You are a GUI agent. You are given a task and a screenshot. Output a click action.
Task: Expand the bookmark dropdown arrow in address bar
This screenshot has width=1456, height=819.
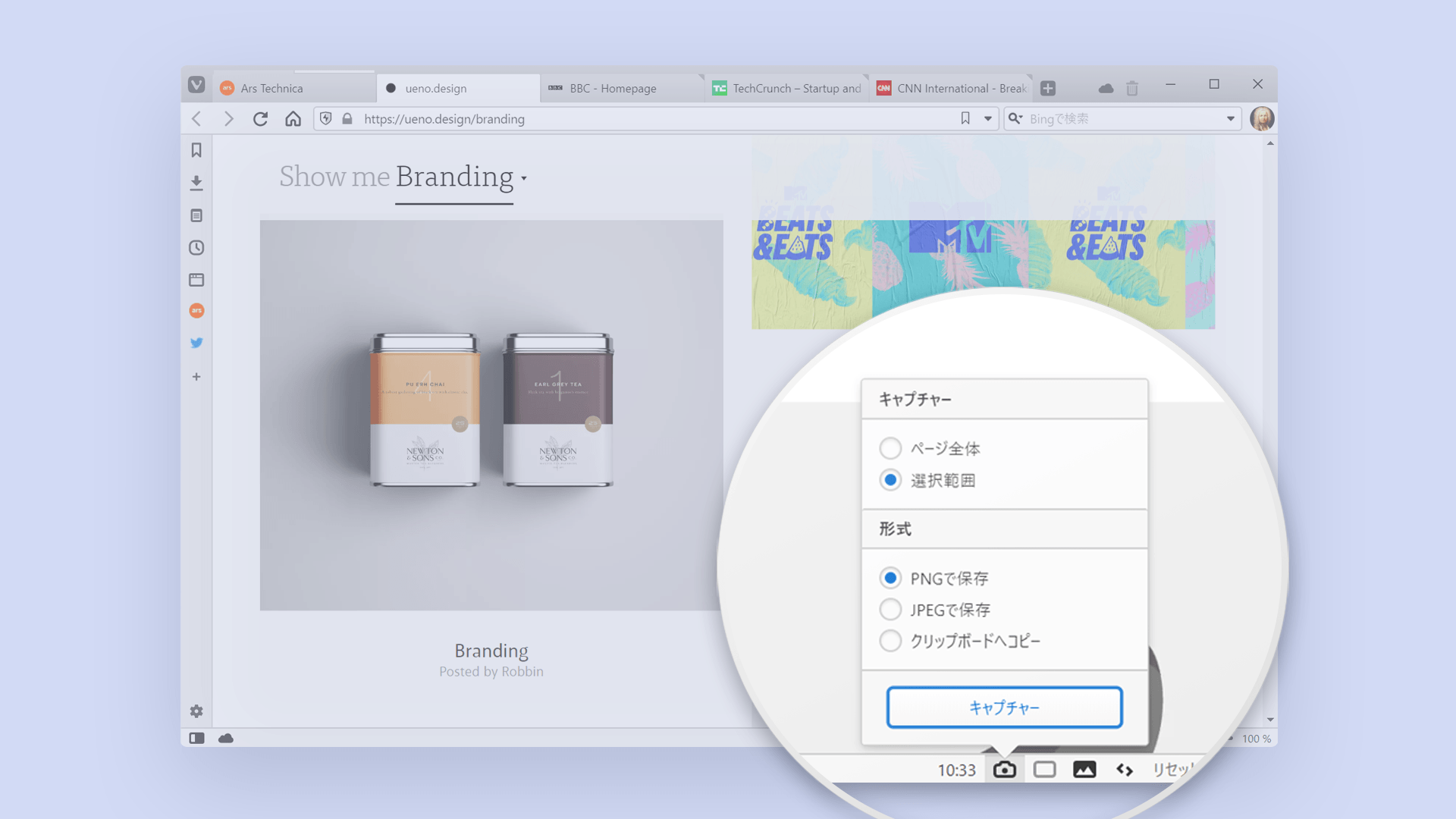987,118
